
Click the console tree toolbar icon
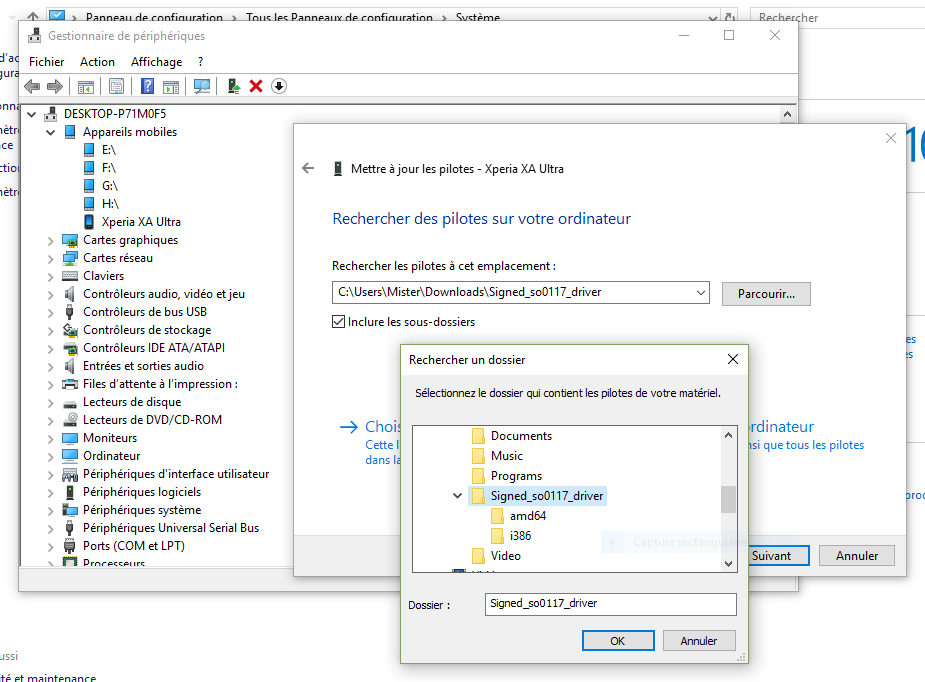point(86,87)
